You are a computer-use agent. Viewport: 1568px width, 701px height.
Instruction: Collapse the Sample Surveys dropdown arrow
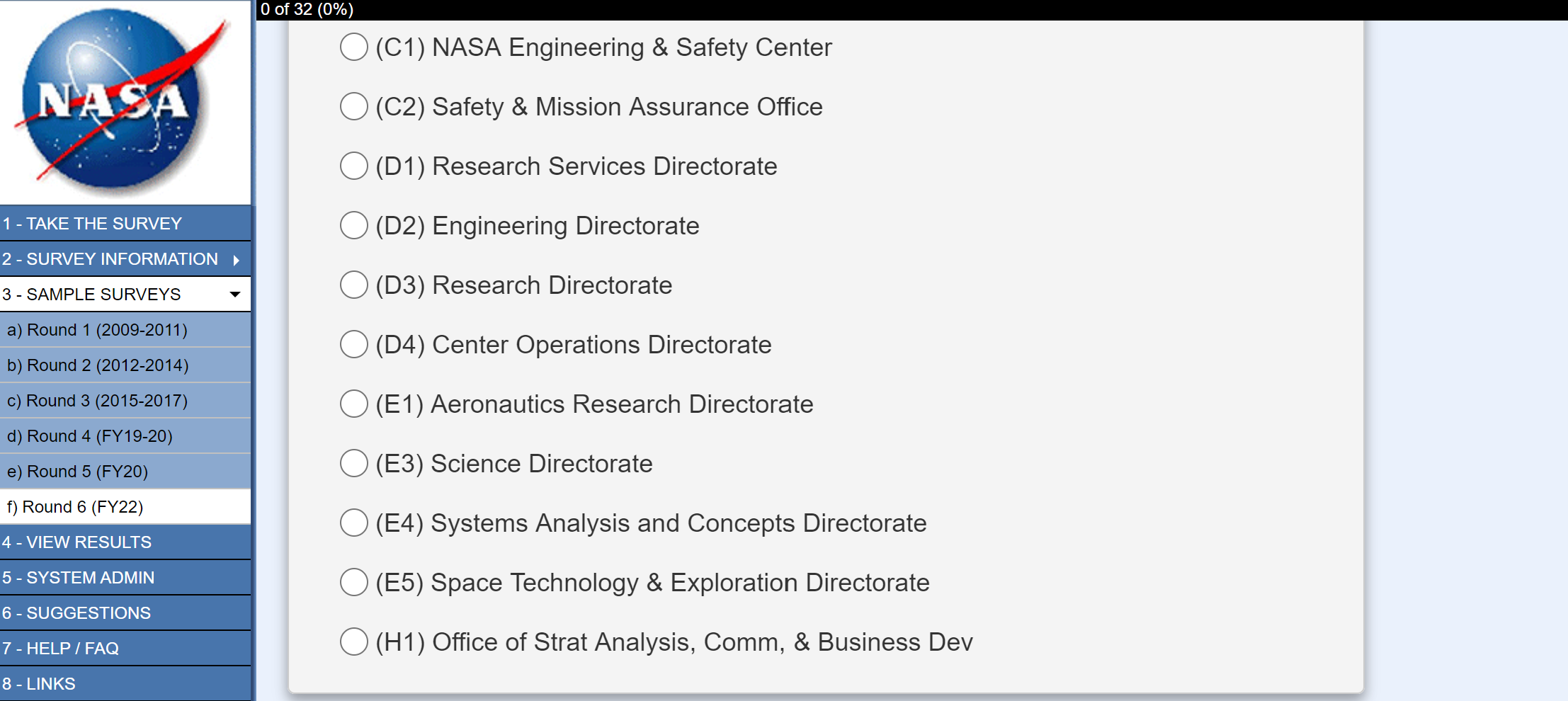pos(235,295)
